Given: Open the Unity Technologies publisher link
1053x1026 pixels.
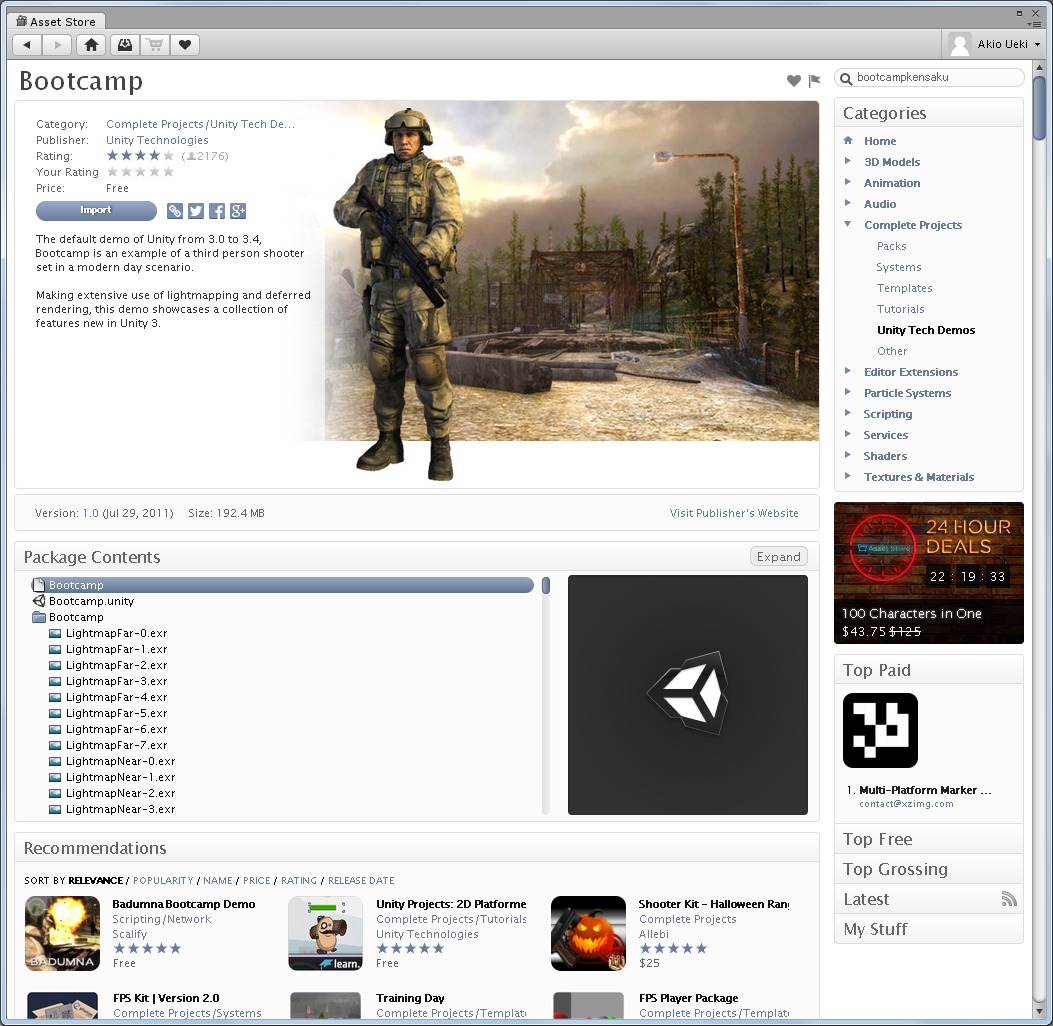Looking at the screenshot, I should pos(157,140).
